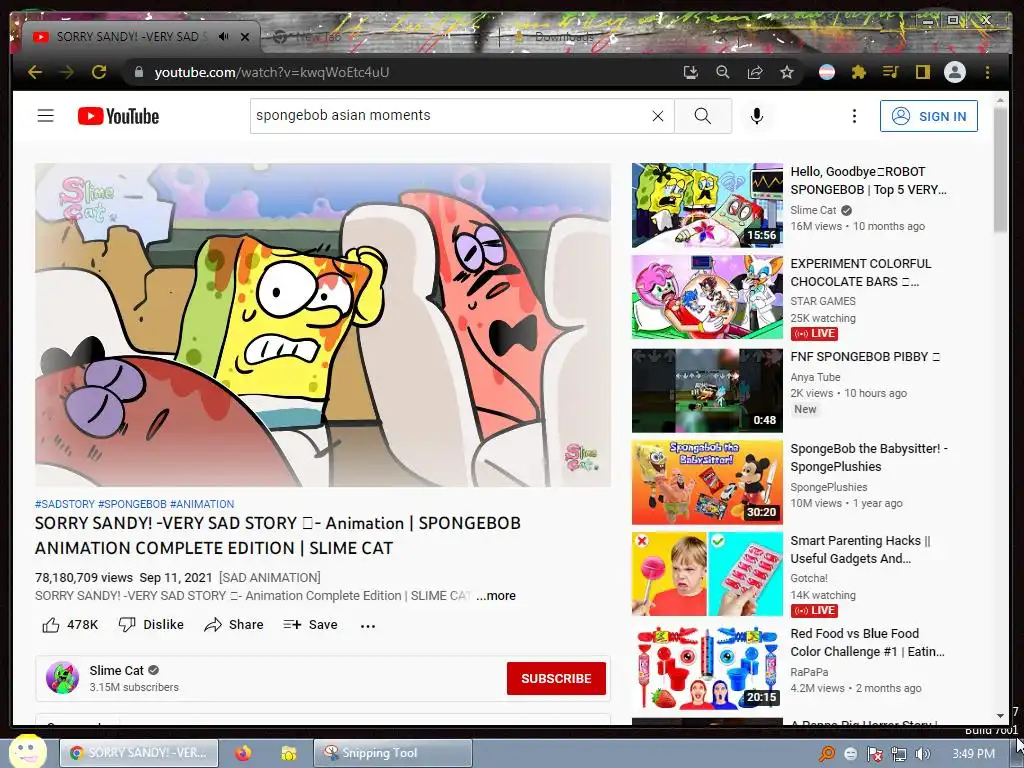Screen dimensions: 1024x768
Task: Click the 3:49 PM taskbar clock
Action: (973, 754)
